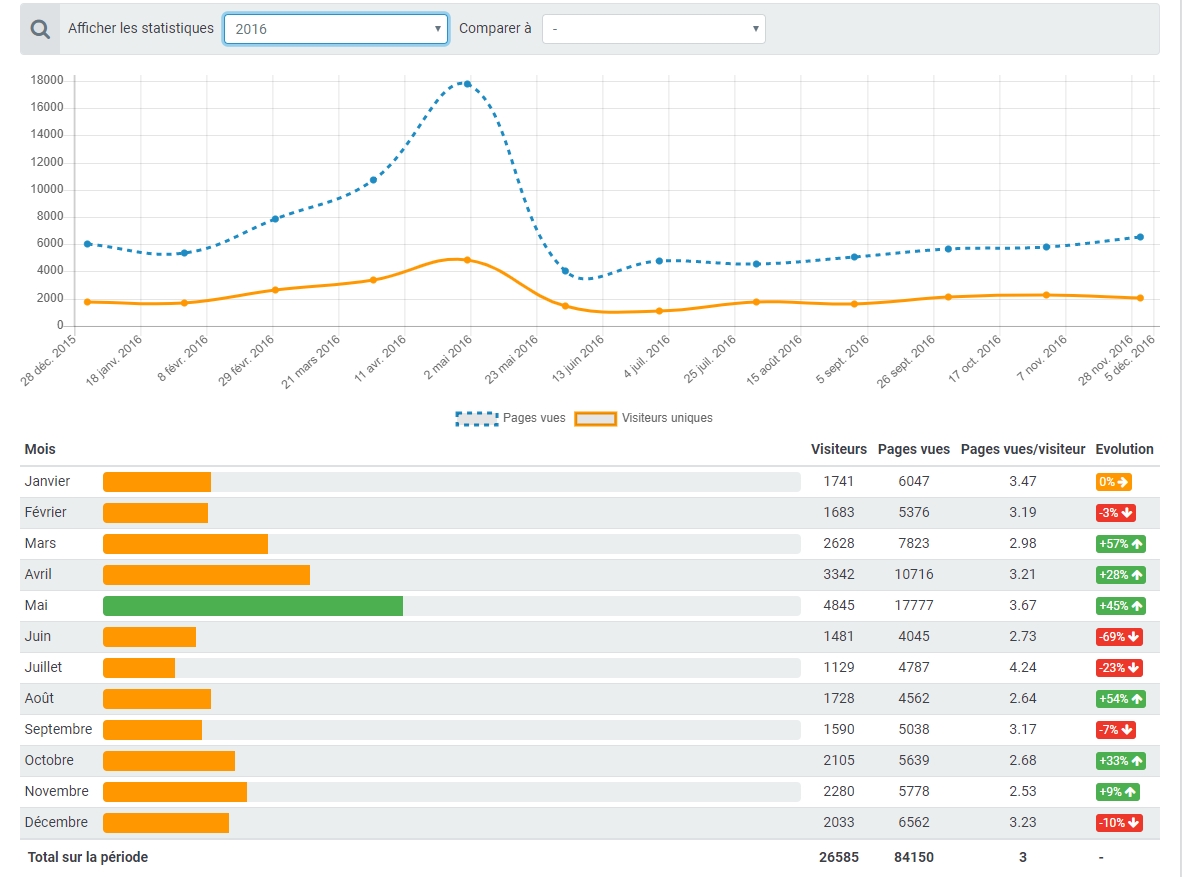The height and width of the screenshot is (877, 1182).
Task: Select the green Mai visitors bar
Action: pos(253,606)
